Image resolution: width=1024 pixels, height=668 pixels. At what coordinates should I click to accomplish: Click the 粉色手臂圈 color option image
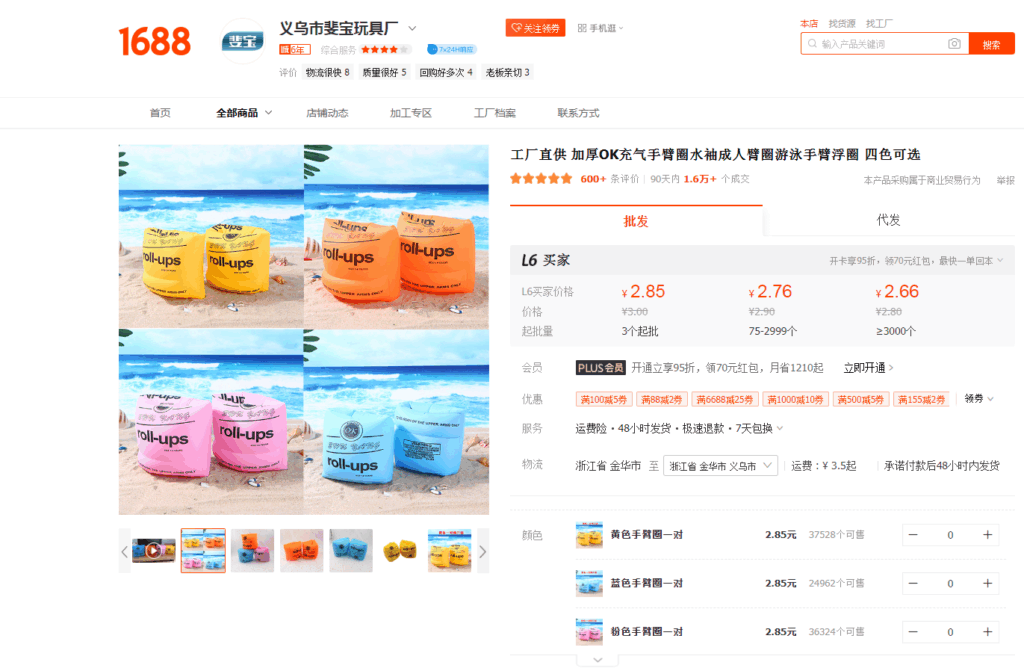coord(589,631)
